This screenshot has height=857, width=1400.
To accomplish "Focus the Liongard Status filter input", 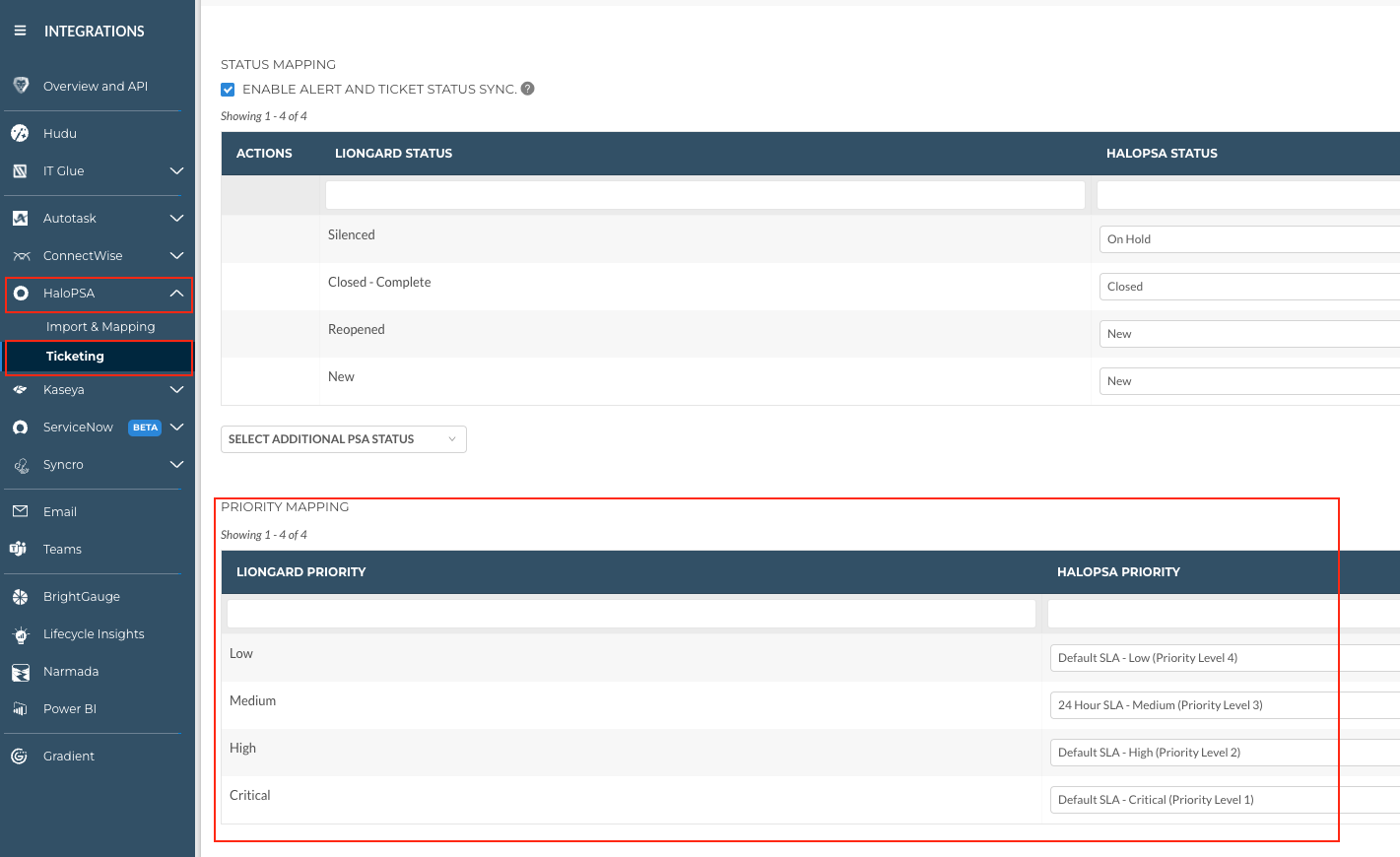I will [x=705, y=195].
